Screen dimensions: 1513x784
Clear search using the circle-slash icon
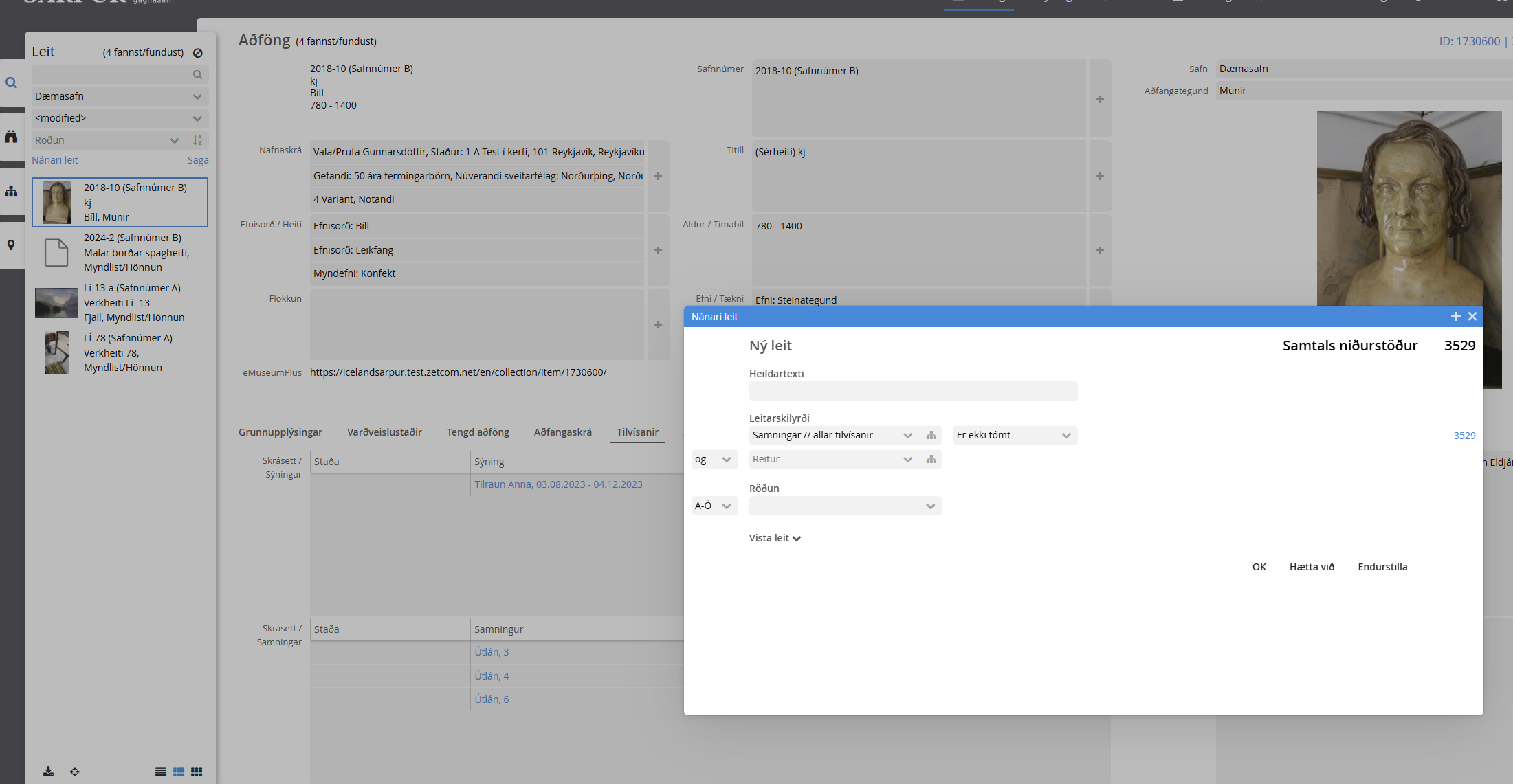[x=198, y=53]
